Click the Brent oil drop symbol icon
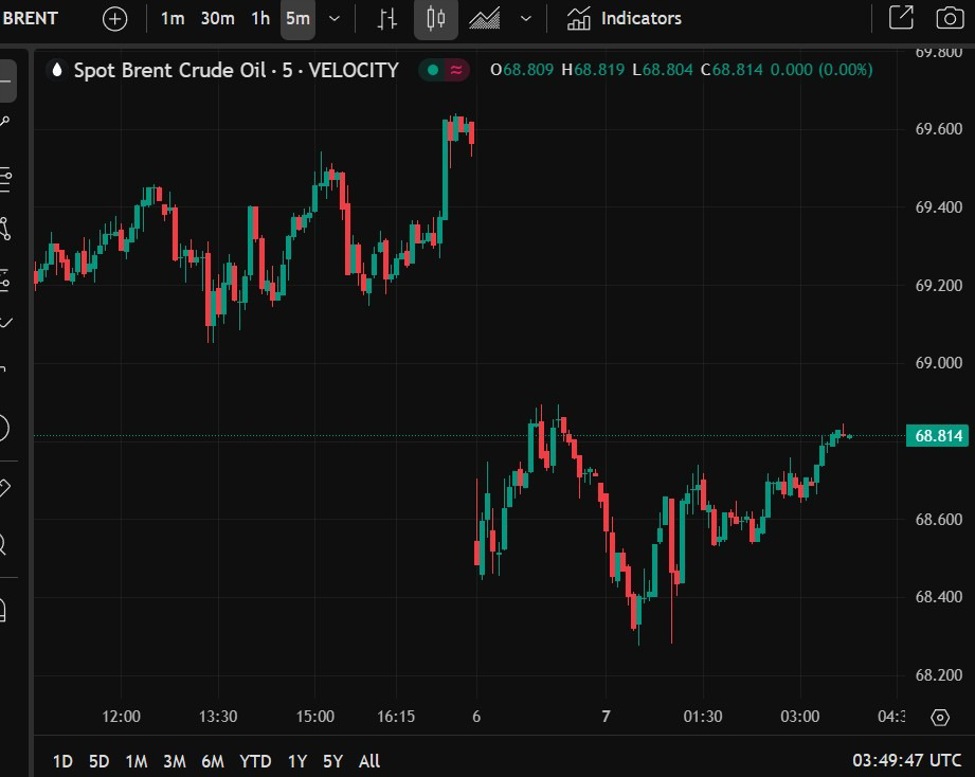 (57, 70)
